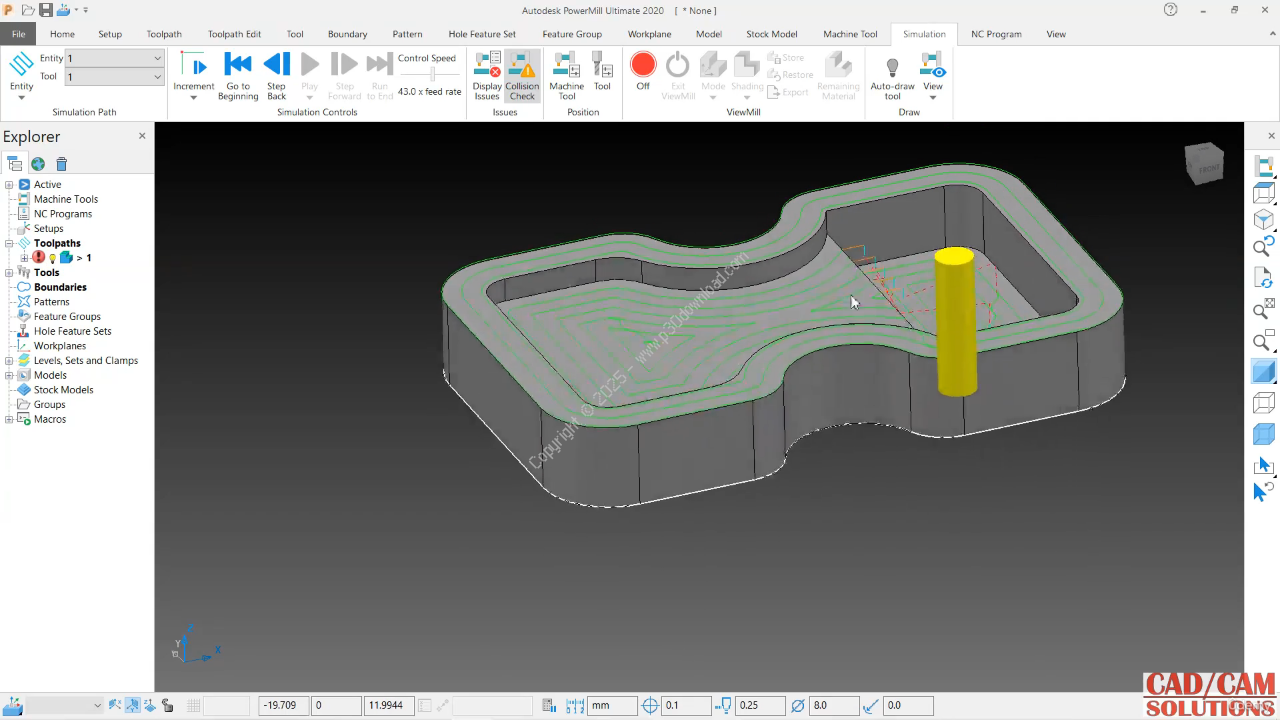This screenshot has height=720, width=1280.
Task: Open the Entity combo box
Action: pyautogui.click(x=114, y=58)
